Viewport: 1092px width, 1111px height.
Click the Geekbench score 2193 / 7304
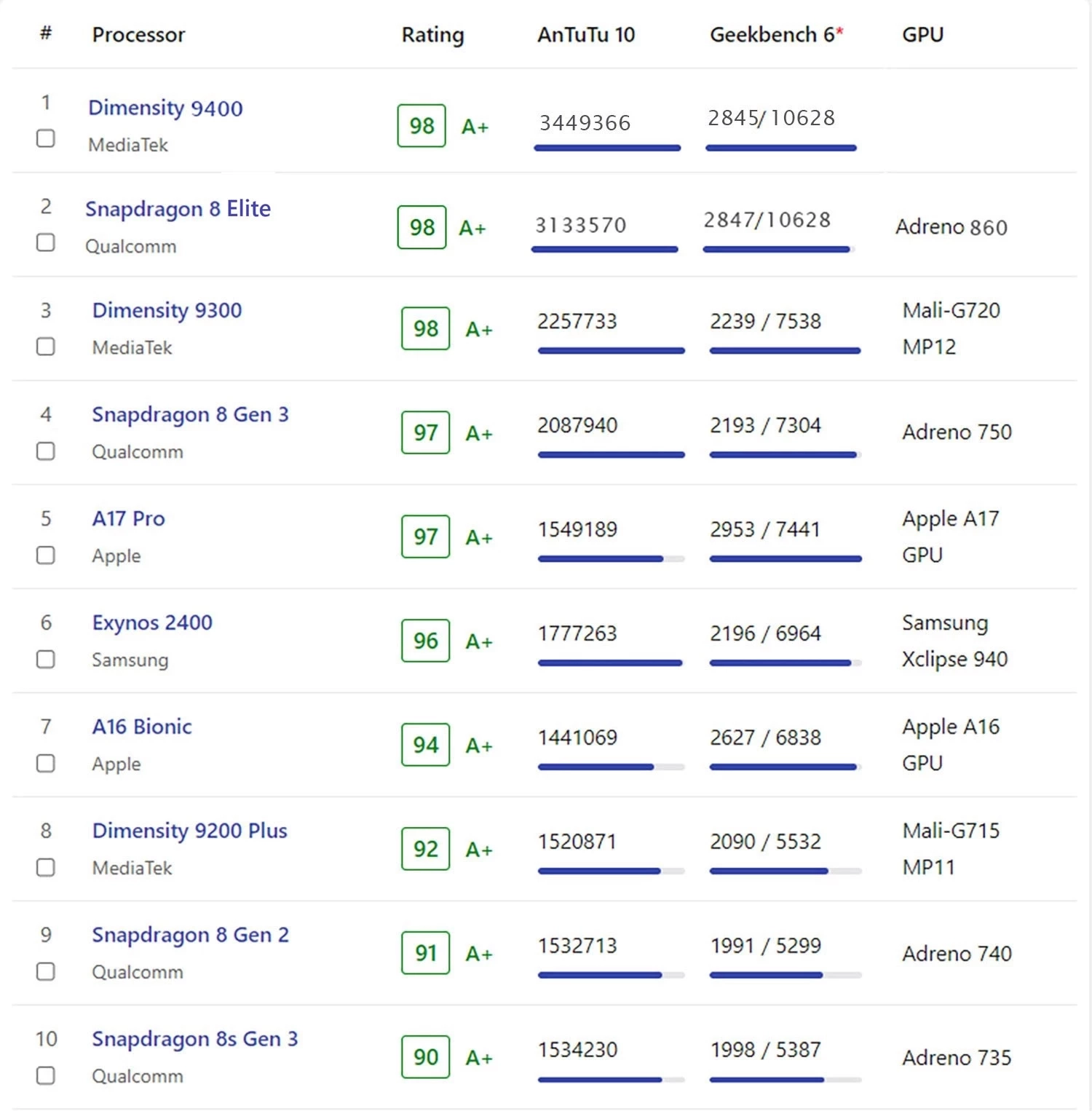(x=766, y=425)
